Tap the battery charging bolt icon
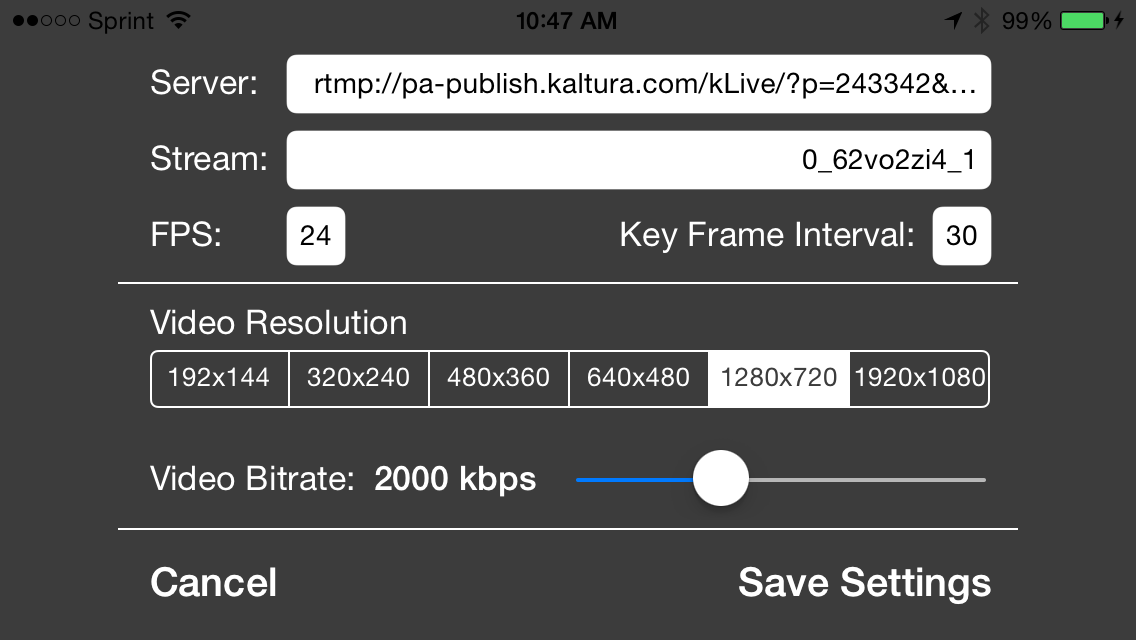The width and height of the screenshot is (1136, 640). tap(1119, 20)
